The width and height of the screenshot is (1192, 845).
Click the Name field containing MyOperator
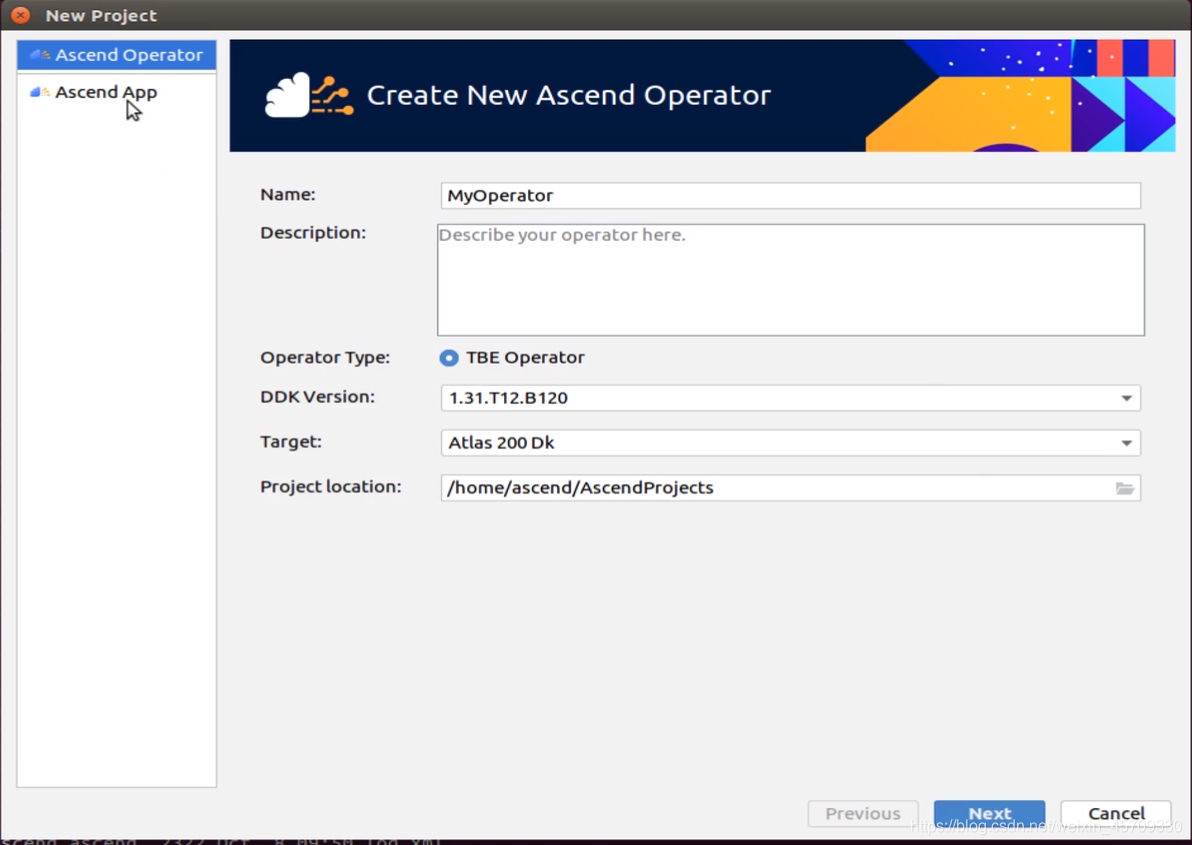point(791,195)
